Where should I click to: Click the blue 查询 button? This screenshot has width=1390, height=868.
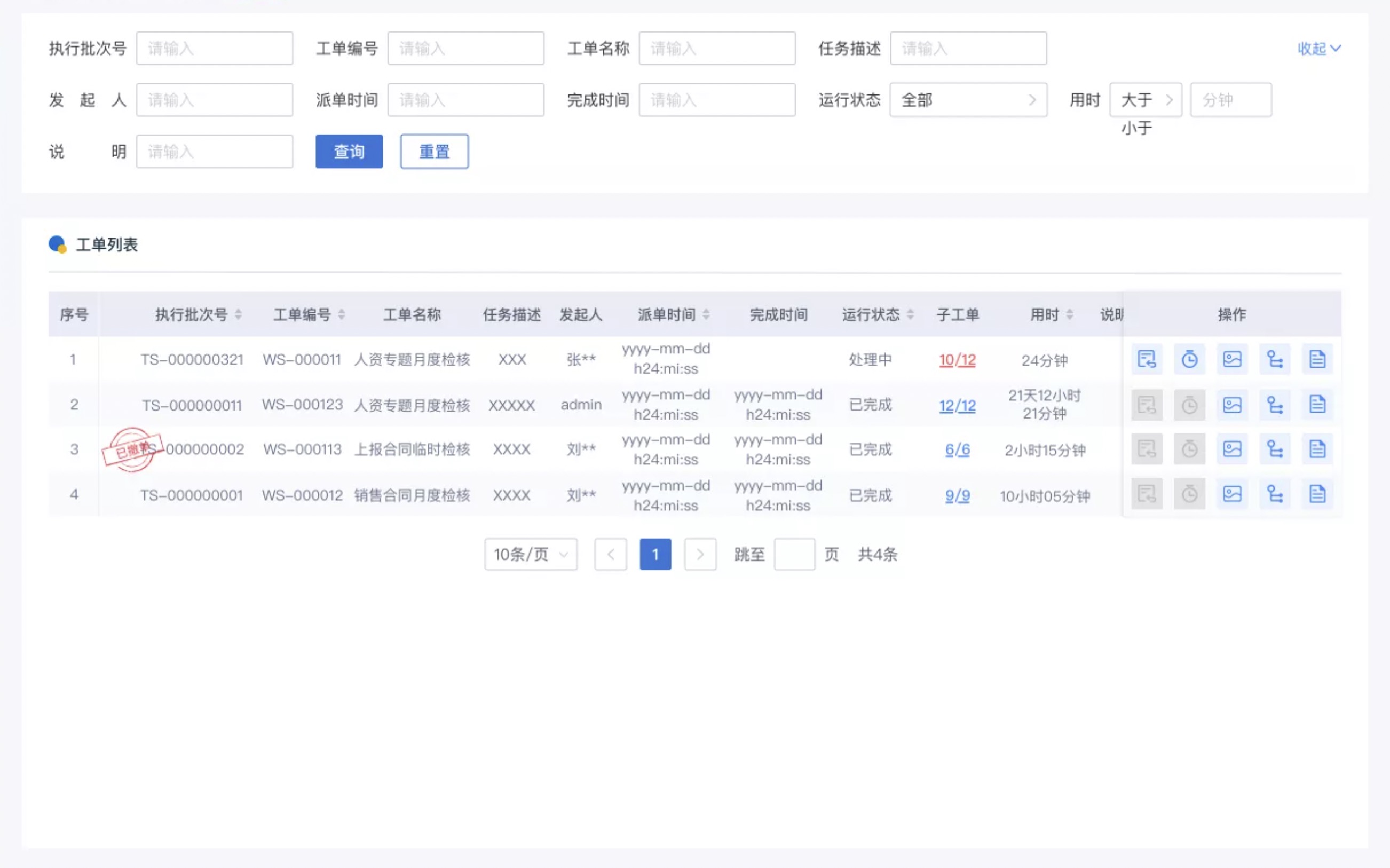point(349,152)
